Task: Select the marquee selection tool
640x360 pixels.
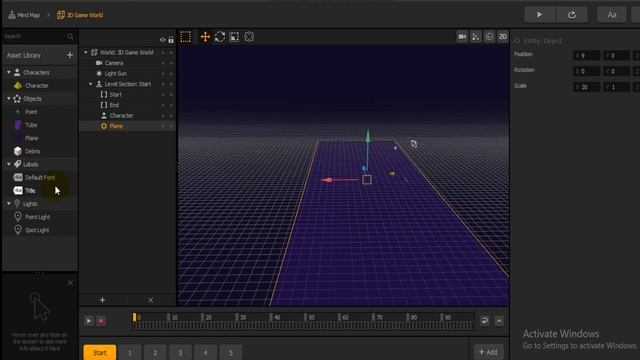Action: pyautogui.click(x=185, y=37)
